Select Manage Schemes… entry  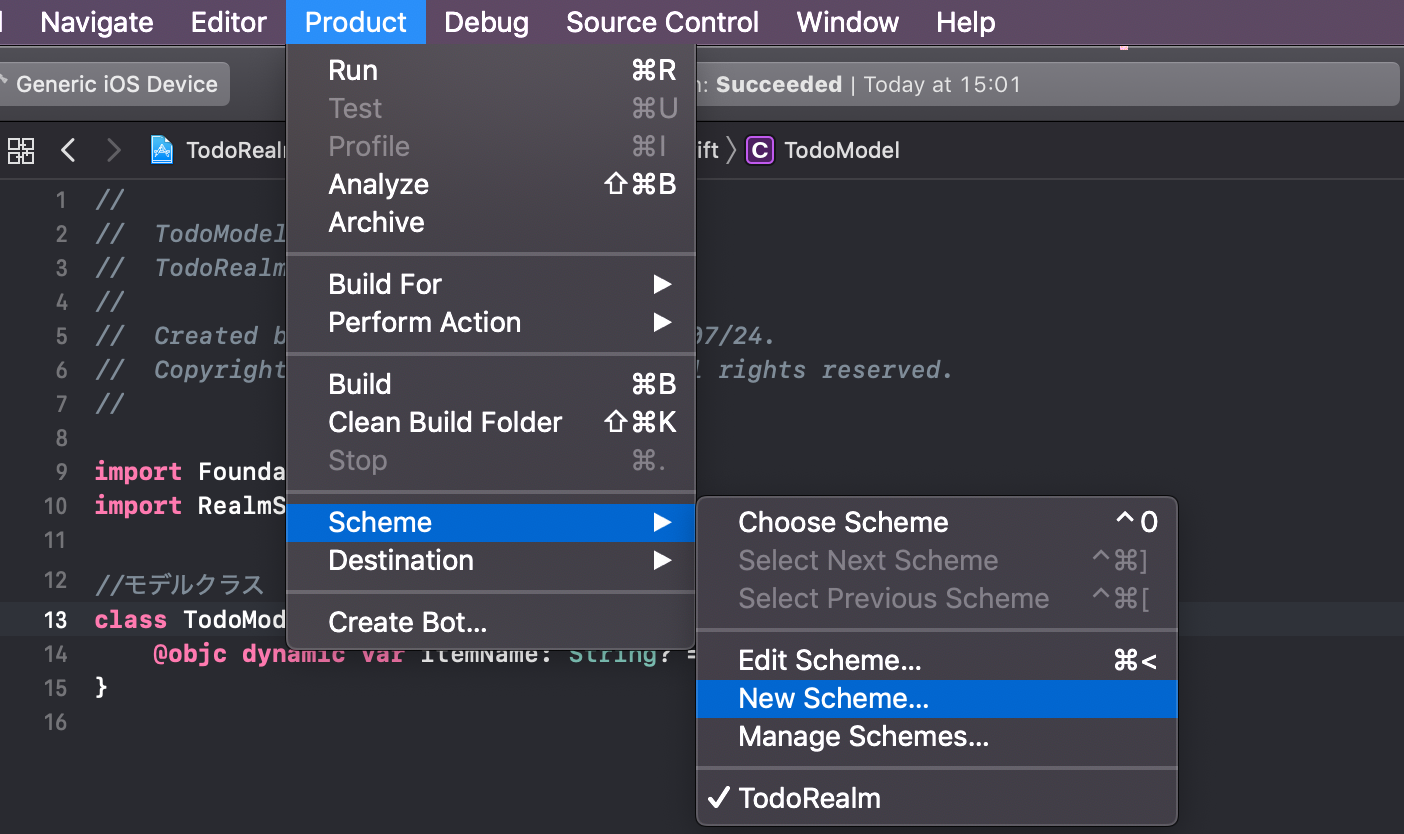[863, 737]
